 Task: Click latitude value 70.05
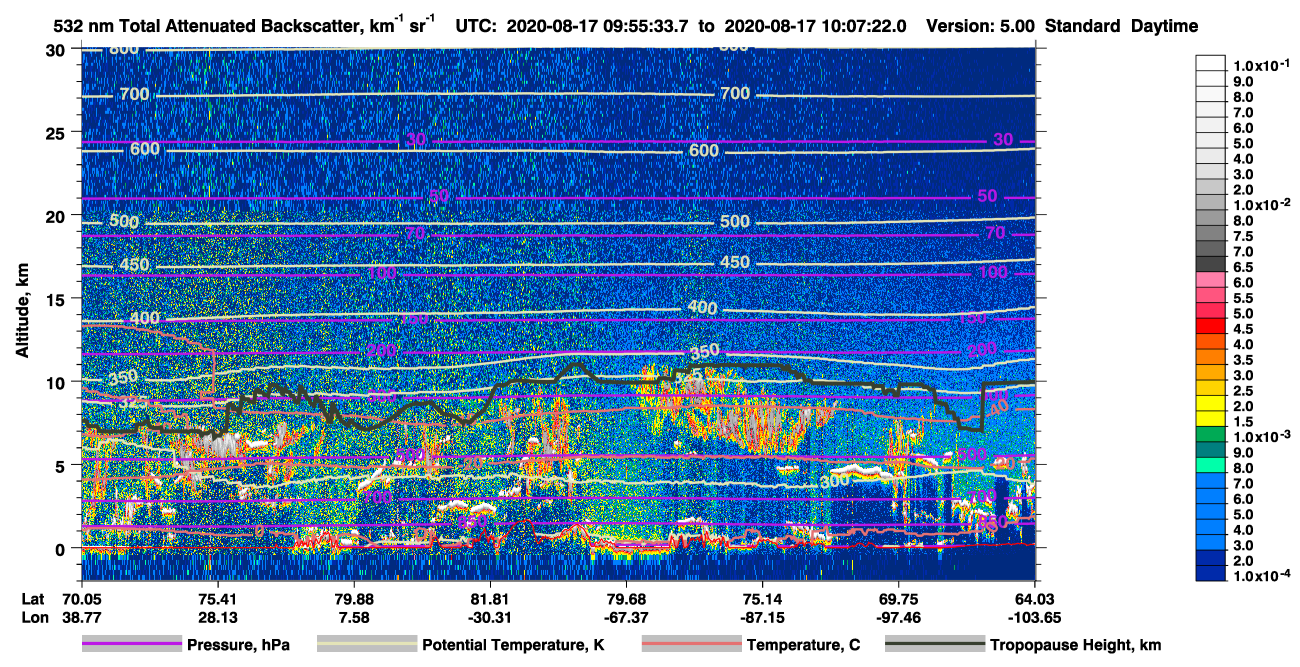click(81, 598)
